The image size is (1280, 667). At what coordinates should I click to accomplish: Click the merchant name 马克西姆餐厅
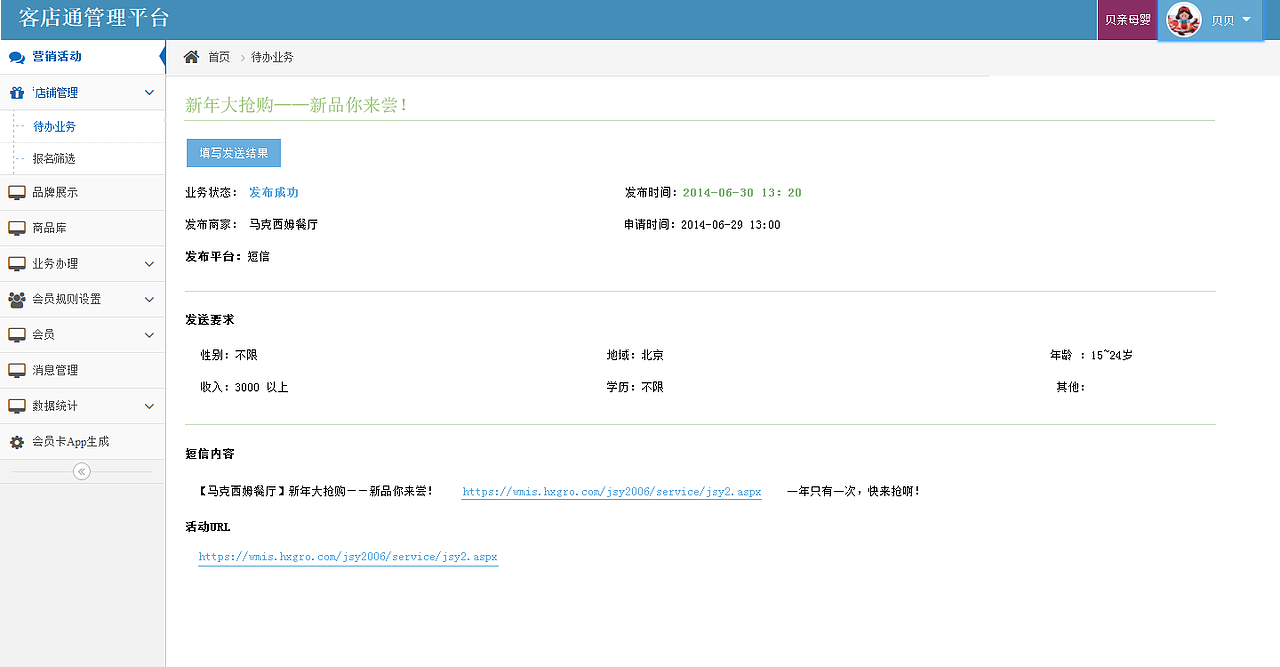(283, 225)
